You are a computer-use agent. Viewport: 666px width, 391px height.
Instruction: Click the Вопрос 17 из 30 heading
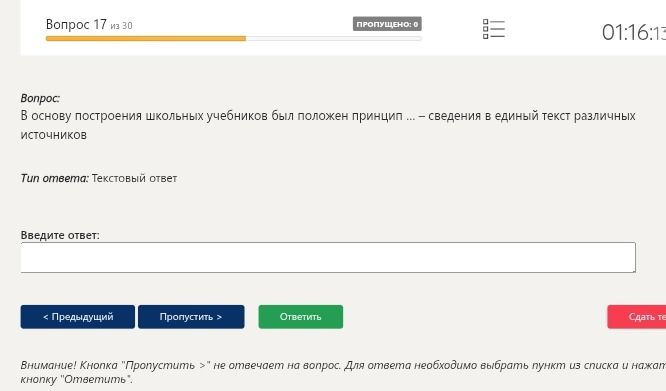coord(89,25)
